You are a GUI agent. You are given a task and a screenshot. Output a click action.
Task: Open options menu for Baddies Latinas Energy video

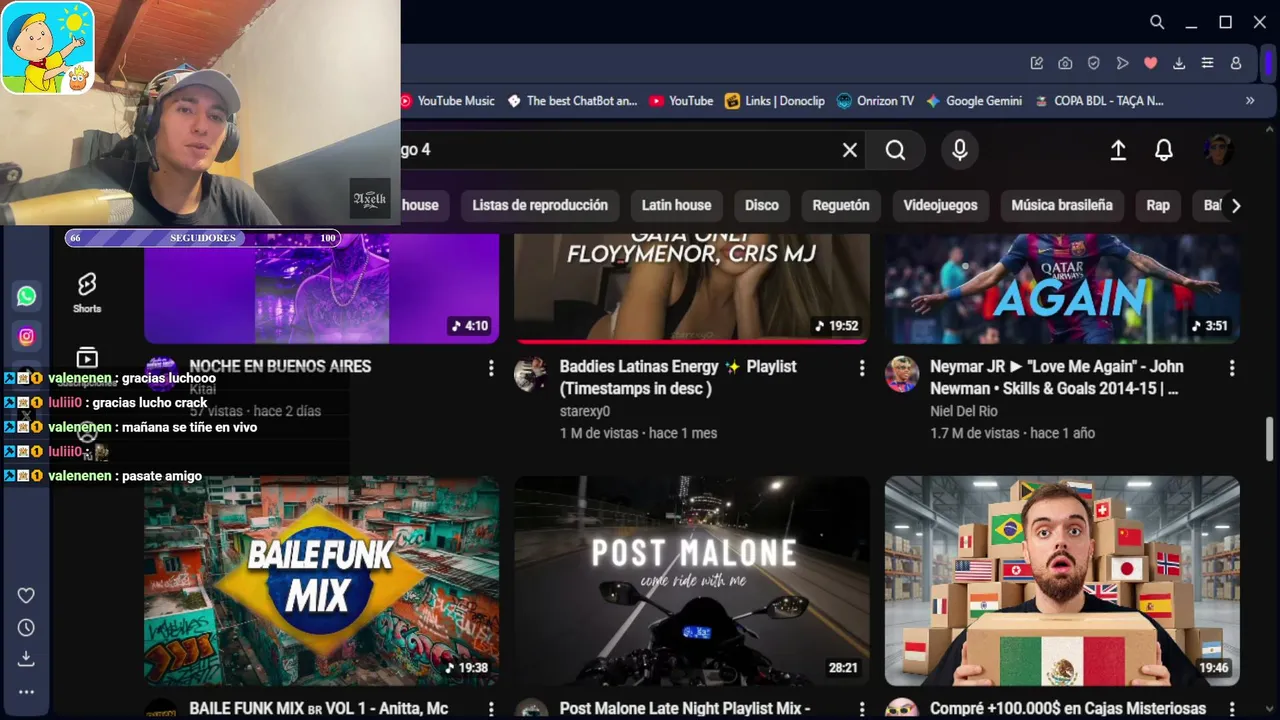pyautogui.click(x=862, y=368)
